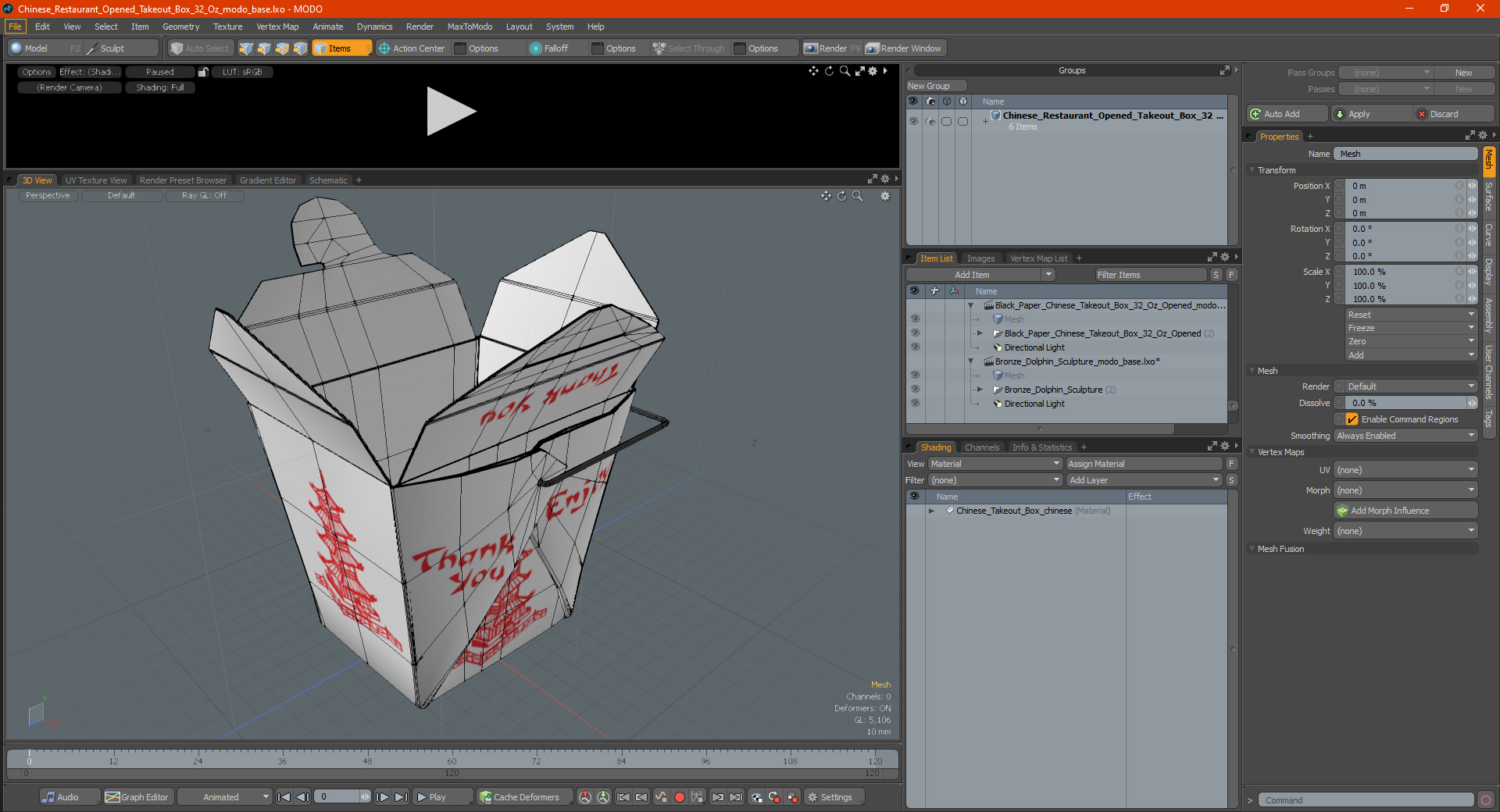Play the animation

point(442,797)
